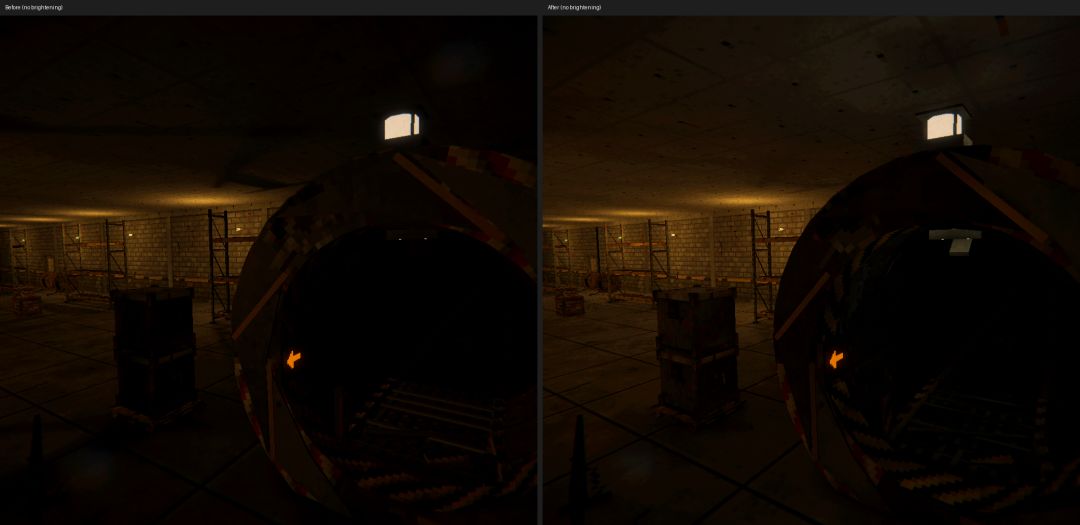Click the "After (no brightening)" label
The height and width of the screenshot is (525, 1080).
(x=574, y=7)
